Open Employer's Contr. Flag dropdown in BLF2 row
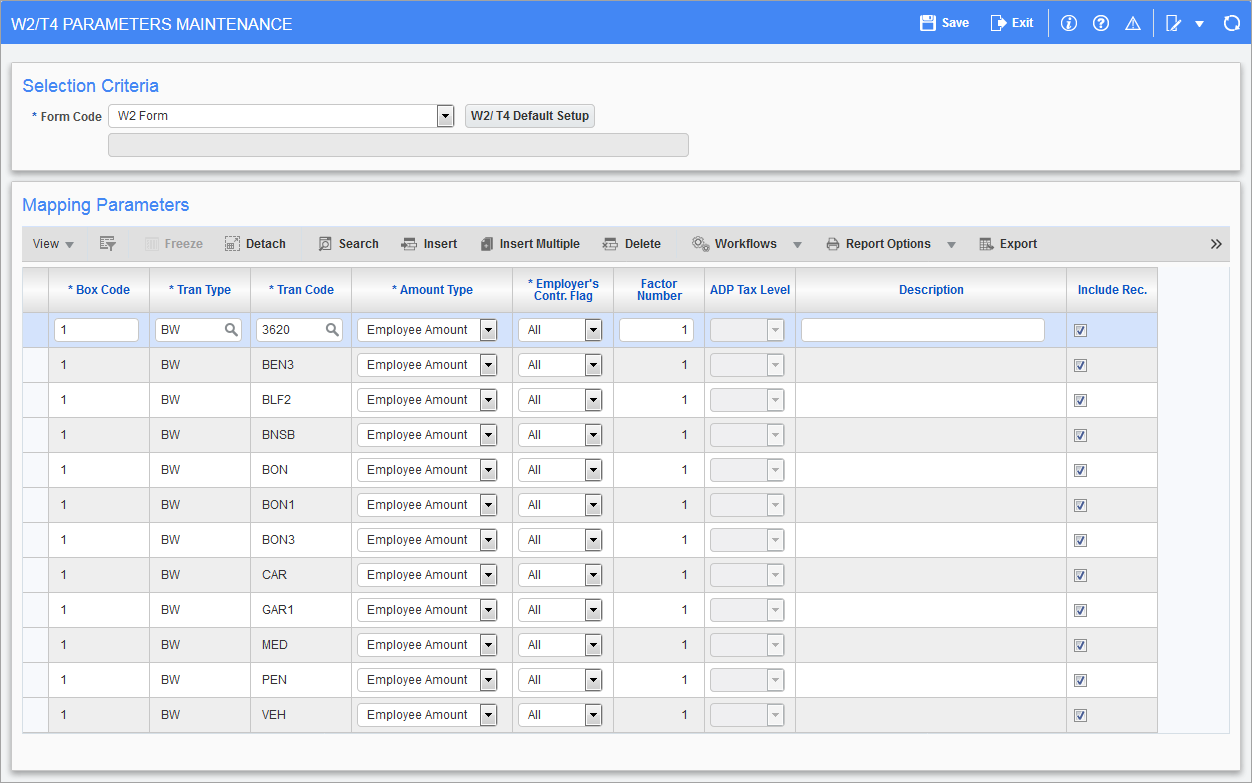The width and height of the screenshot is (1252, 783). (x=593, y=400)
